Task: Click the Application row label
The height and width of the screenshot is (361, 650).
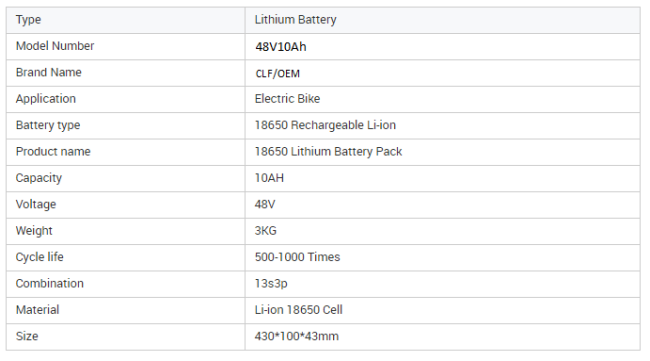Action: point(46,99)
